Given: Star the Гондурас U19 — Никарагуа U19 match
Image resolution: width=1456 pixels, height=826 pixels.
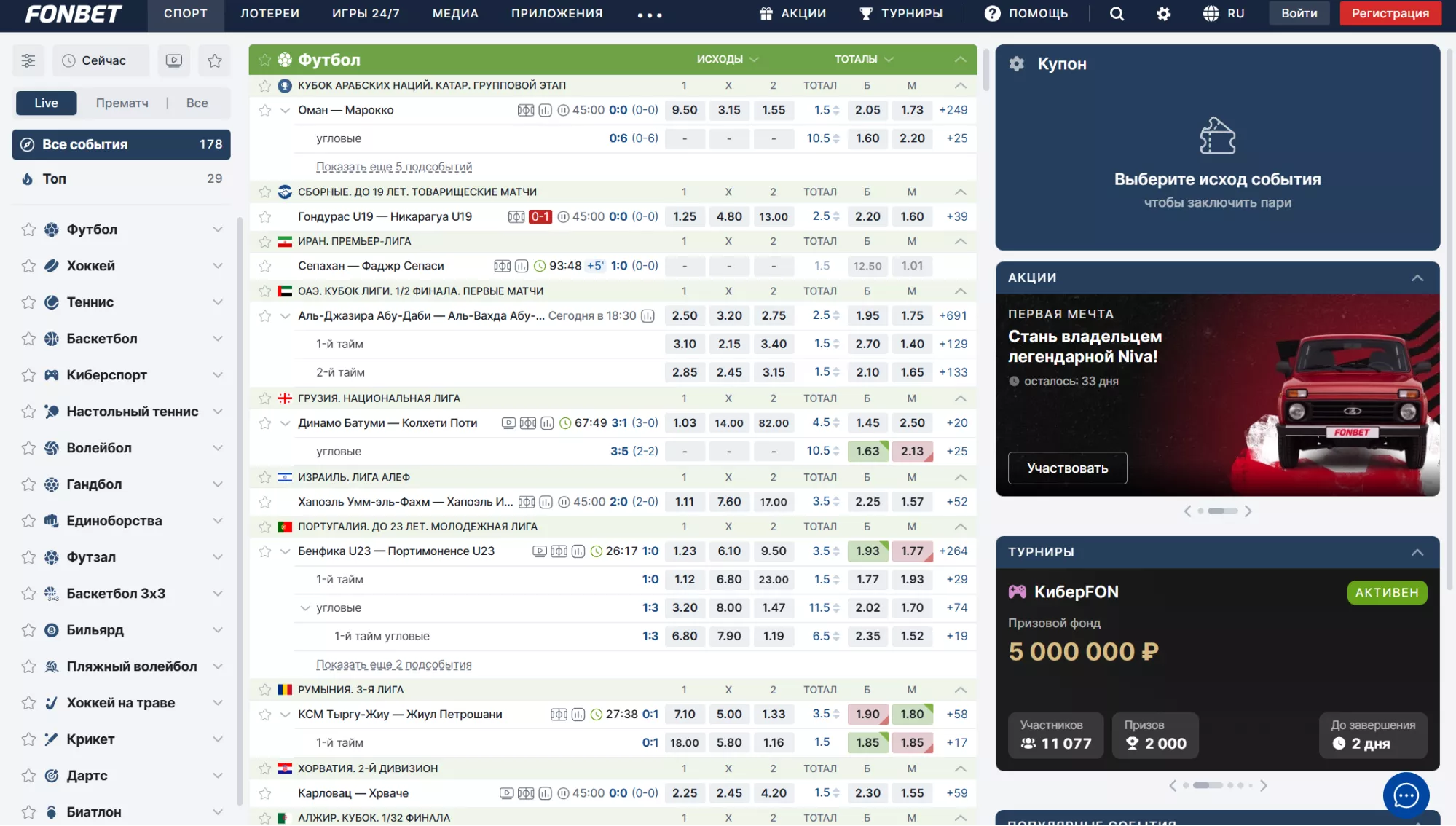Looking at the screenshot, I should [265, 217].
